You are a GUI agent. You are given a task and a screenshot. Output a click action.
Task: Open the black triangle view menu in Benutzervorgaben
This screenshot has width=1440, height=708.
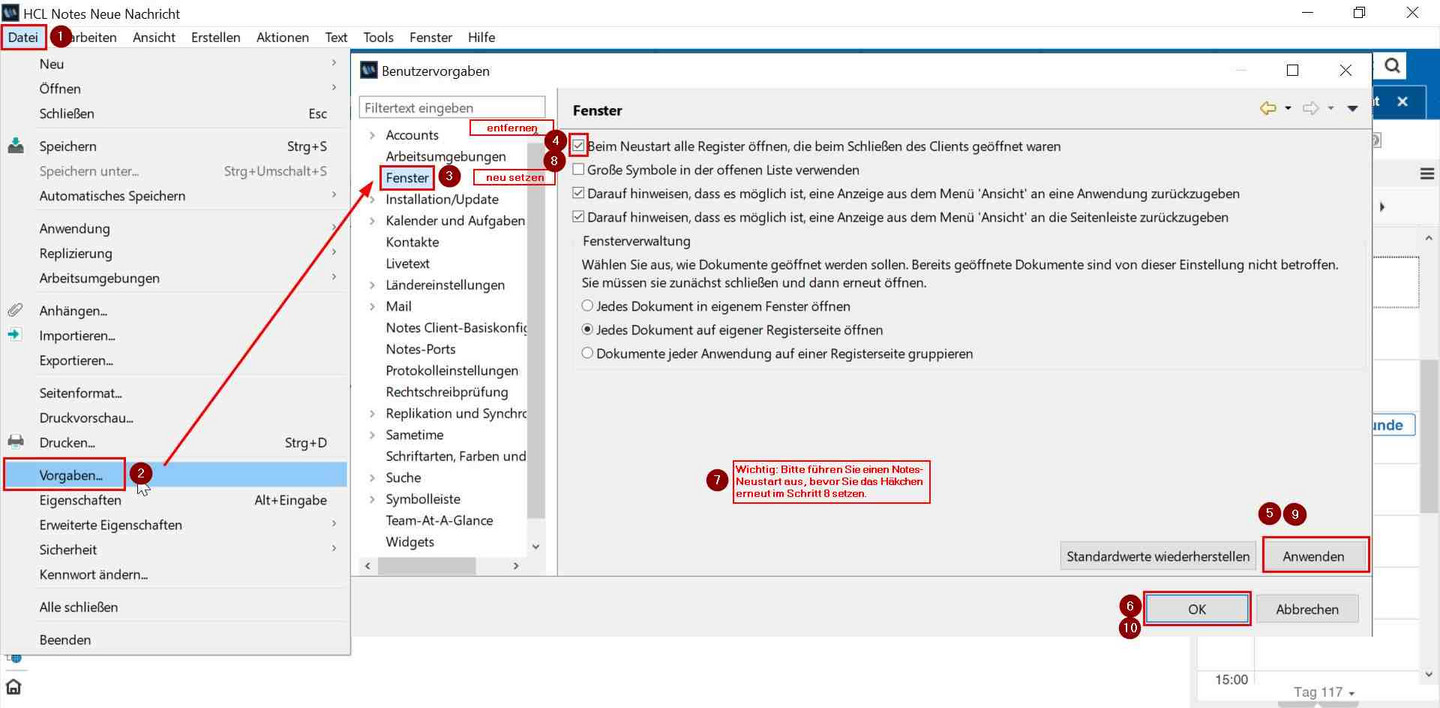point(1352,108)
